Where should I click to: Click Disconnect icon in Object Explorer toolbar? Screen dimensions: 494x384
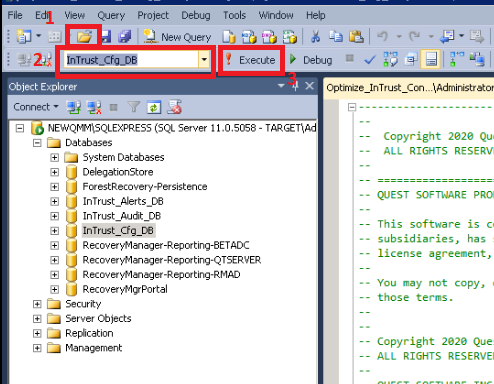coord(94,107)
